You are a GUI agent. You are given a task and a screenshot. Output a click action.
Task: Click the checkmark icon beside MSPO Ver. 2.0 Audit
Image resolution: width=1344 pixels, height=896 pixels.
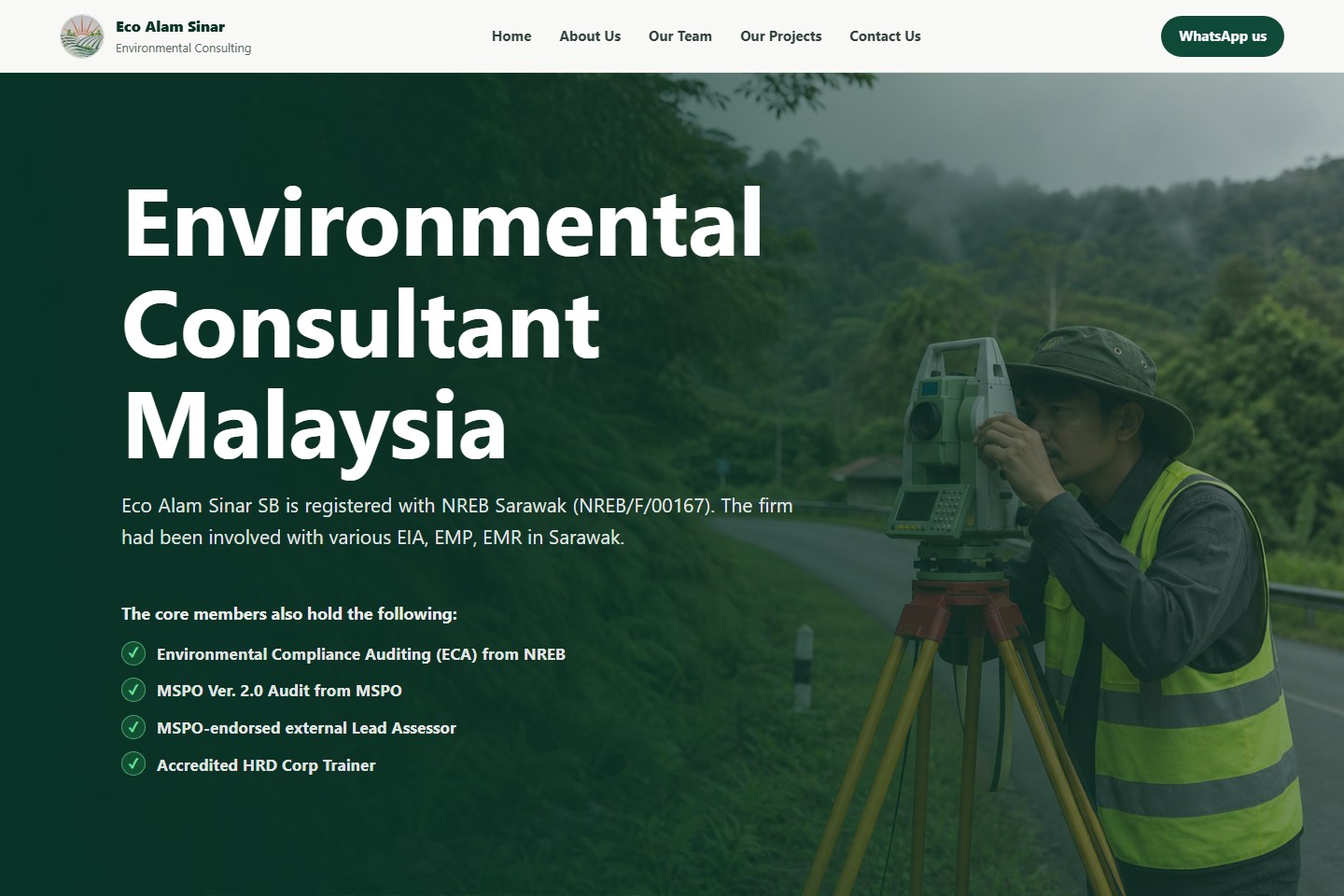pyautogui.click(x=133, y=690)
